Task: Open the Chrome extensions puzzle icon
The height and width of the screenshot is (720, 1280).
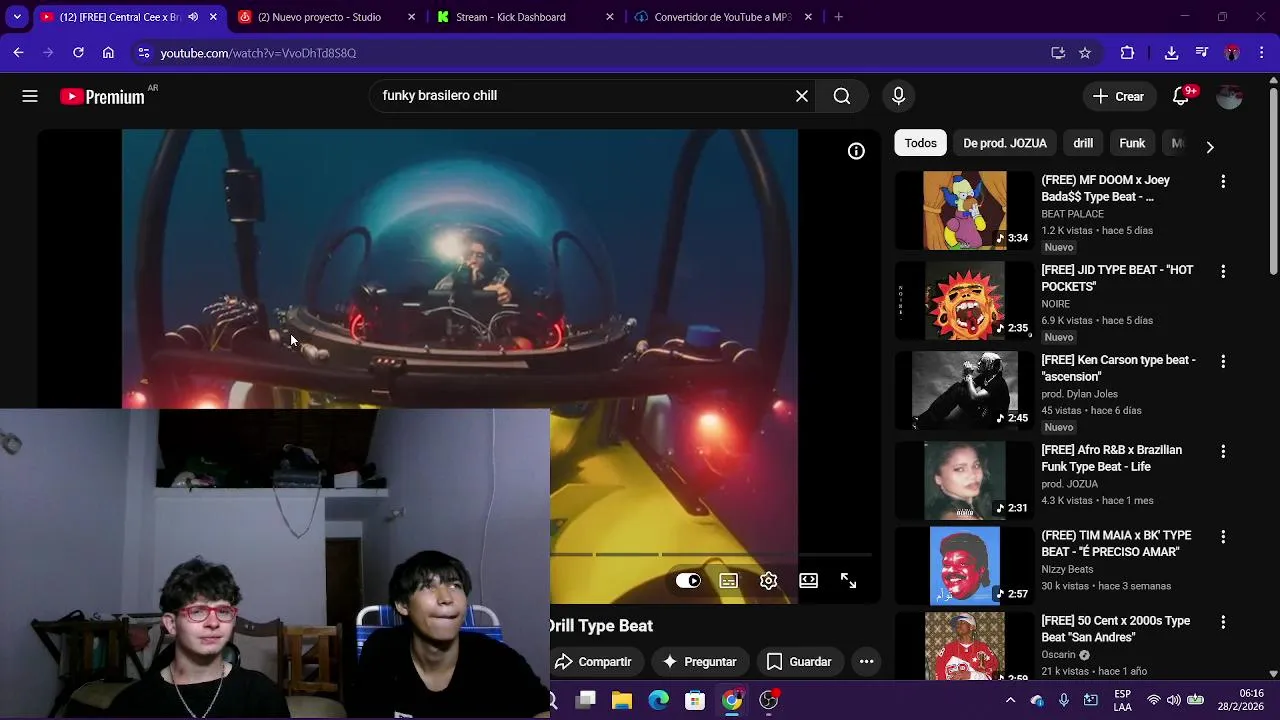Action: 1127,53
